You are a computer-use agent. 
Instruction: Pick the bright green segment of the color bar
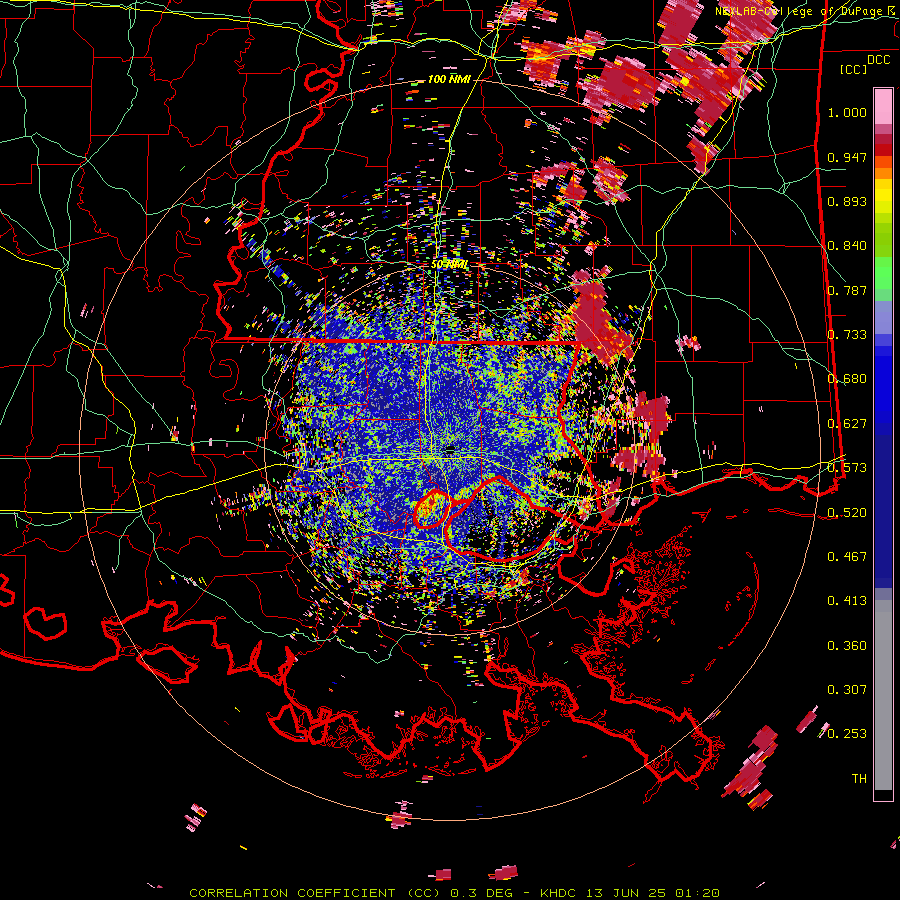tap(883, 272)
